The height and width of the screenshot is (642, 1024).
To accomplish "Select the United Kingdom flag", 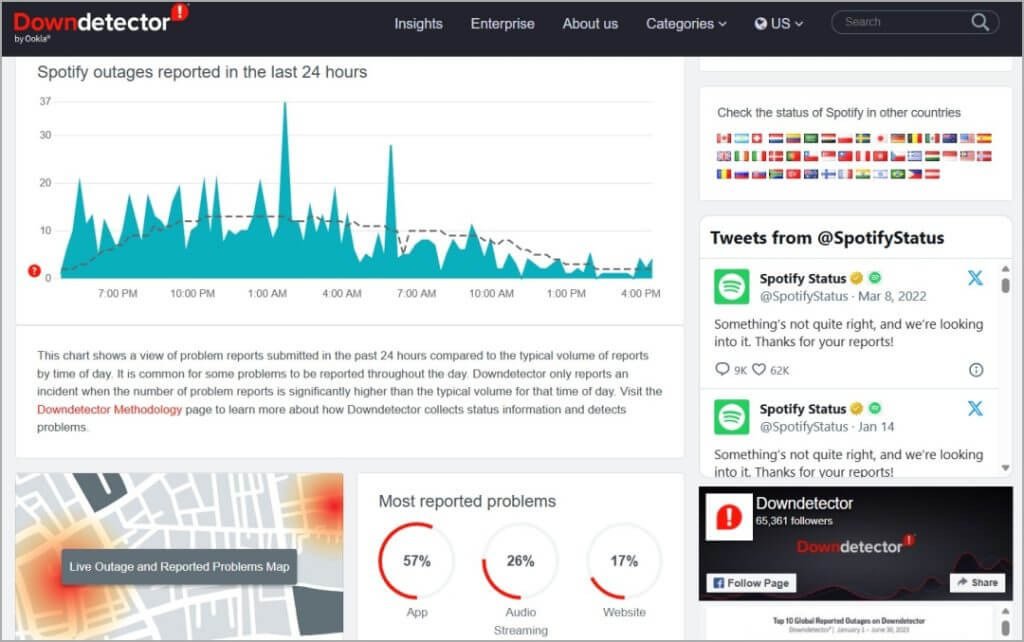I will tap(724, 156).
